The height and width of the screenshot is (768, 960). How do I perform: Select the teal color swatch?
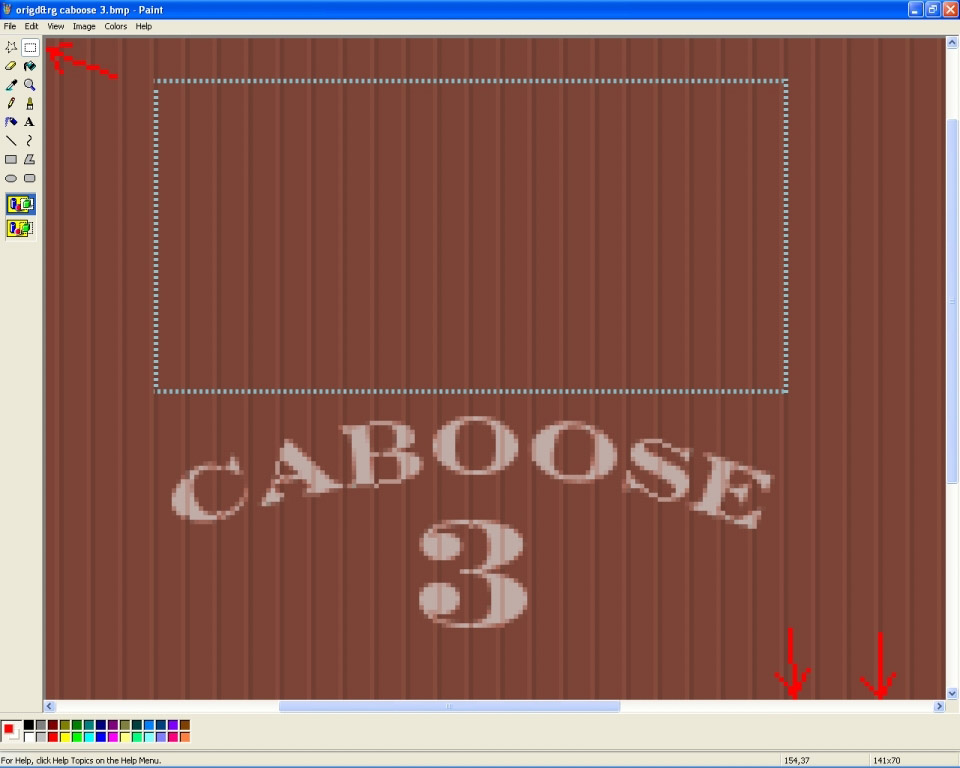tap(89, 725)
